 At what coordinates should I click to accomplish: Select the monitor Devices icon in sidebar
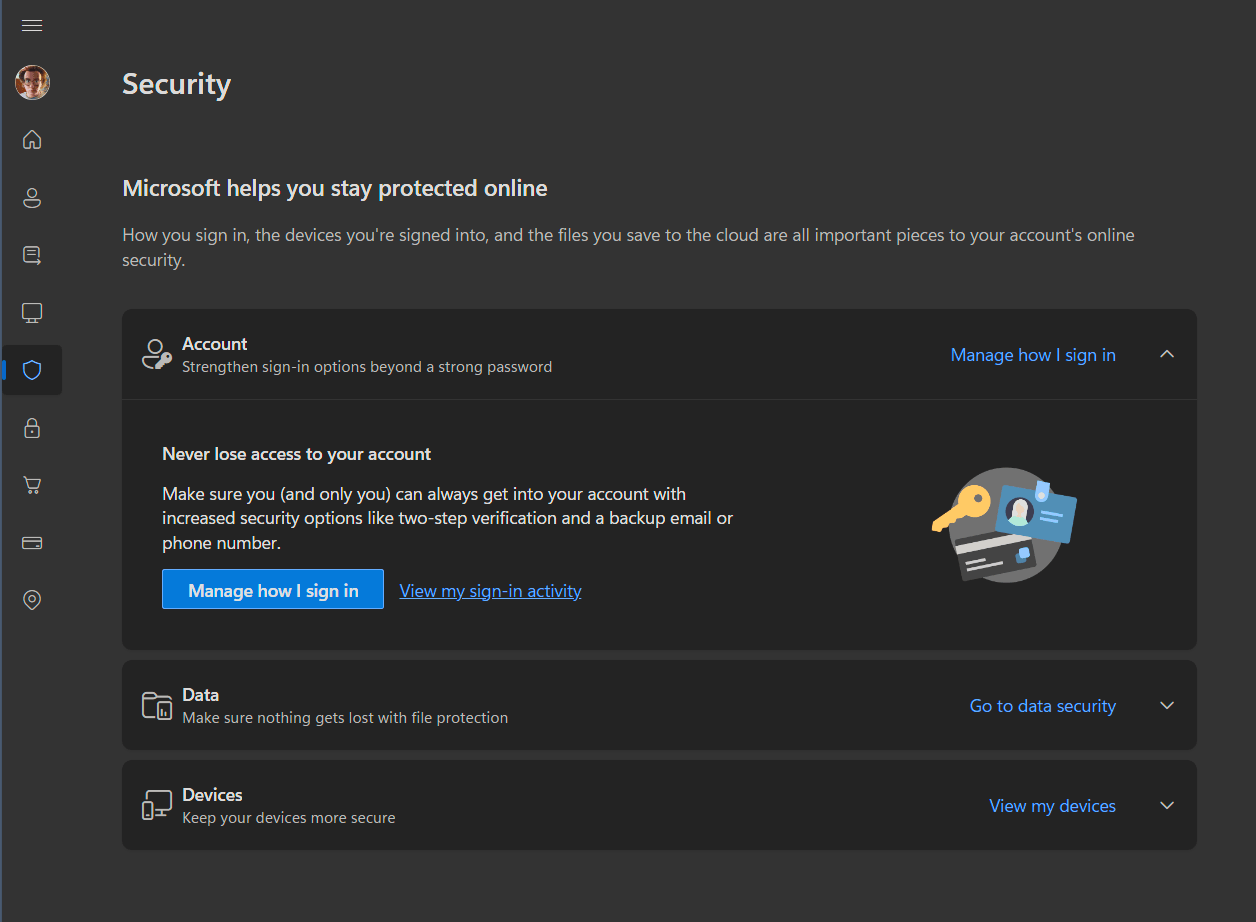(x=32, y=313)
